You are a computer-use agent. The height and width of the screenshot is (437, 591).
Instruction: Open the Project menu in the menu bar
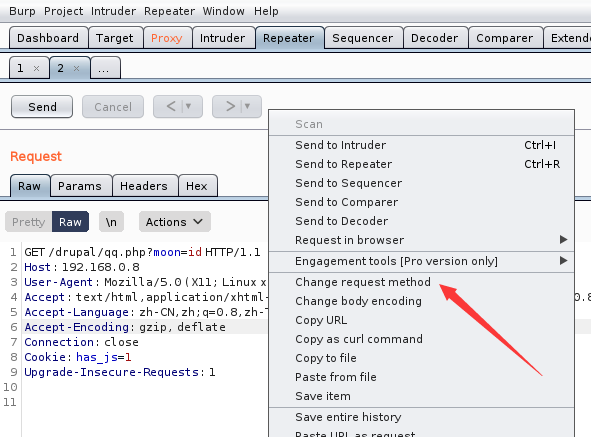(x=63, y=11)
